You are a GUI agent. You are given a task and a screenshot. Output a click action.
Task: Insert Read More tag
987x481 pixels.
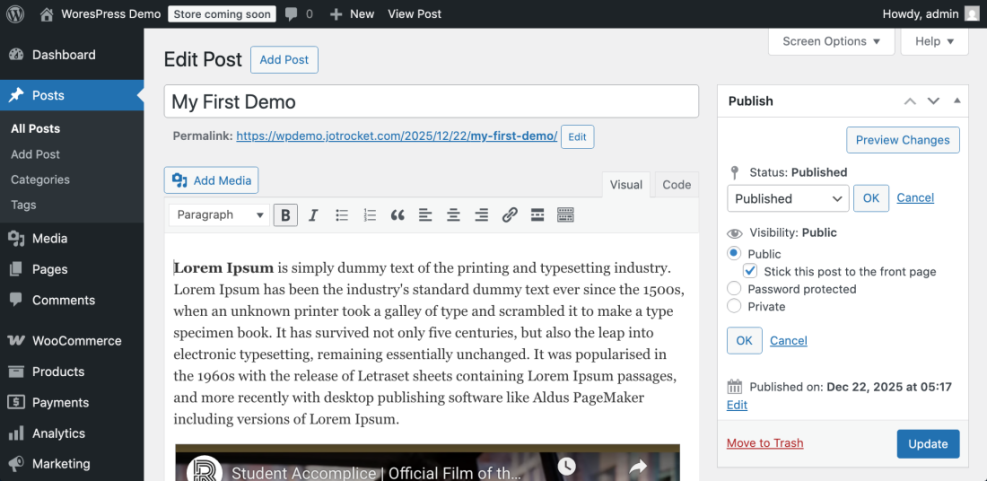[x=537, y=215]
